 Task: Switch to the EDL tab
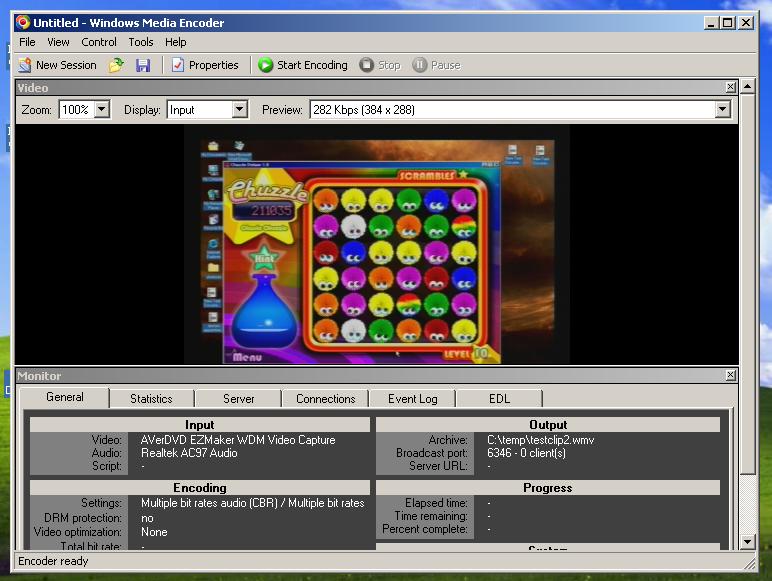pyautogui.click(x=499, y=399)
